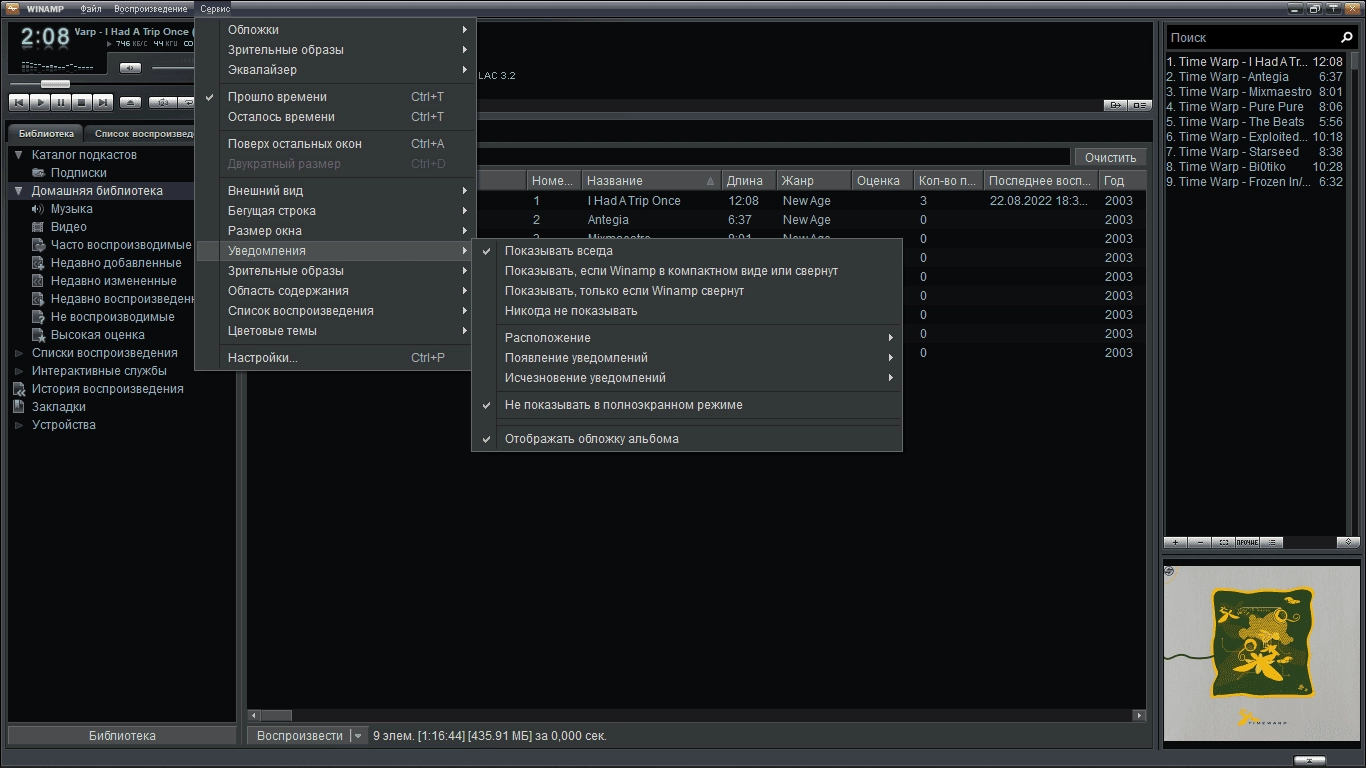Open the playlist selection options button
1366x768 pixels.
1224,542
